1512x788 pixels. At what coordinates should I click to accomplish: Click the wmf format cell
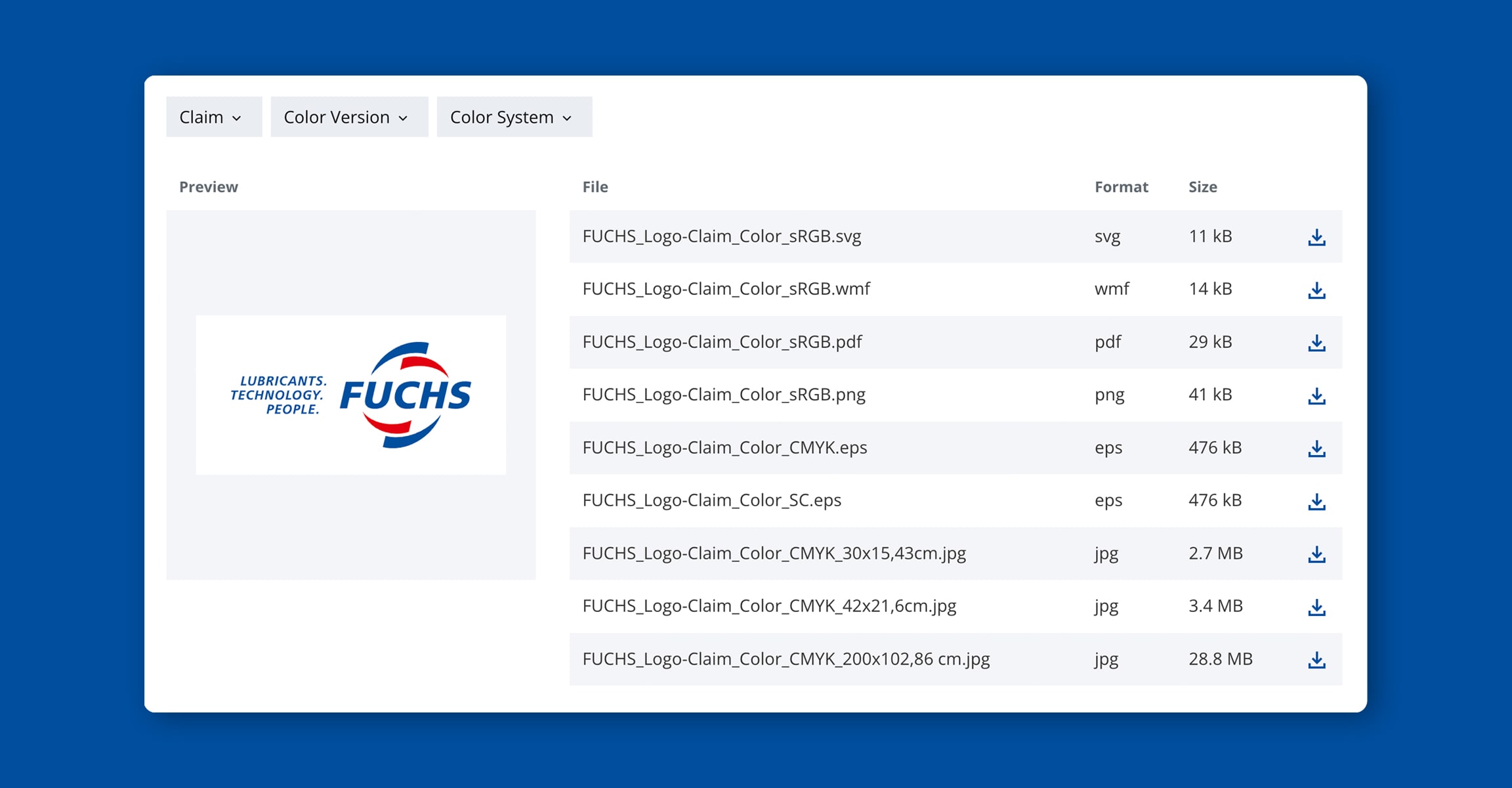(x=1112, y=289)
